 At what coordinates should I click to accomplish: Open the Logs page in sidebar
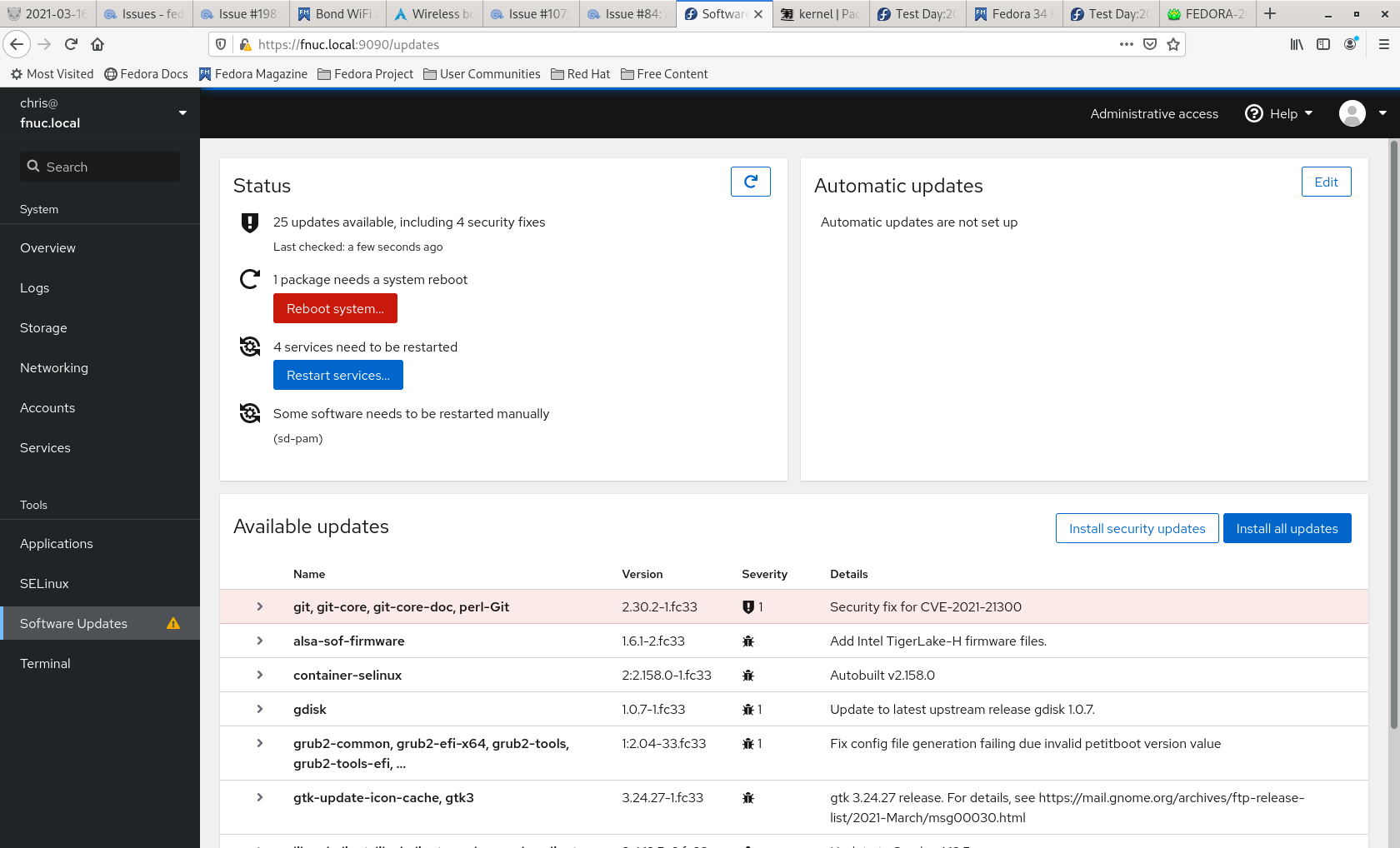click(100, 287)
